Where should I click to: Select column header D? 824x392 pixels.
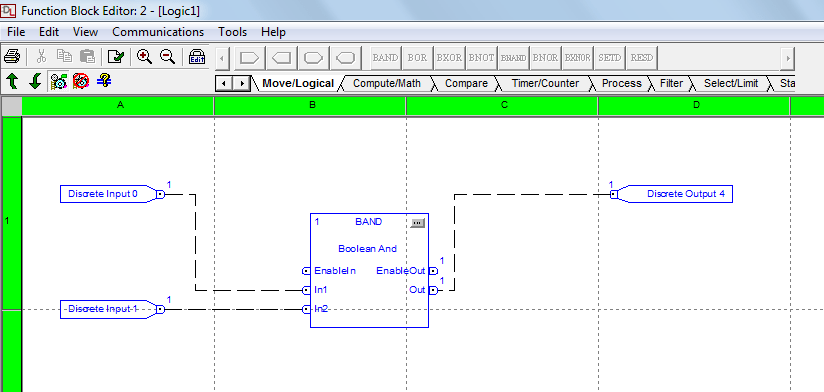pyautogui.click(x=695, y=105)
